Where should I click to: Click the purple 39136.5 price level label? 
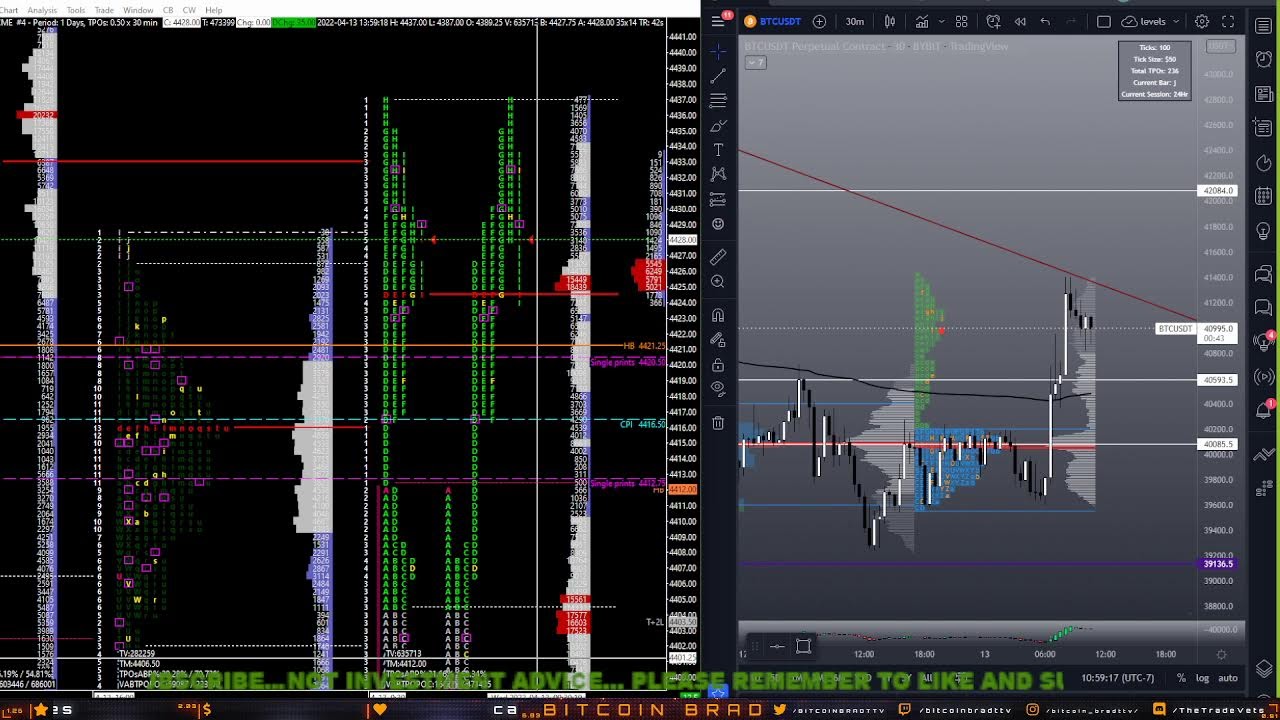click(x=1218, y=564)
